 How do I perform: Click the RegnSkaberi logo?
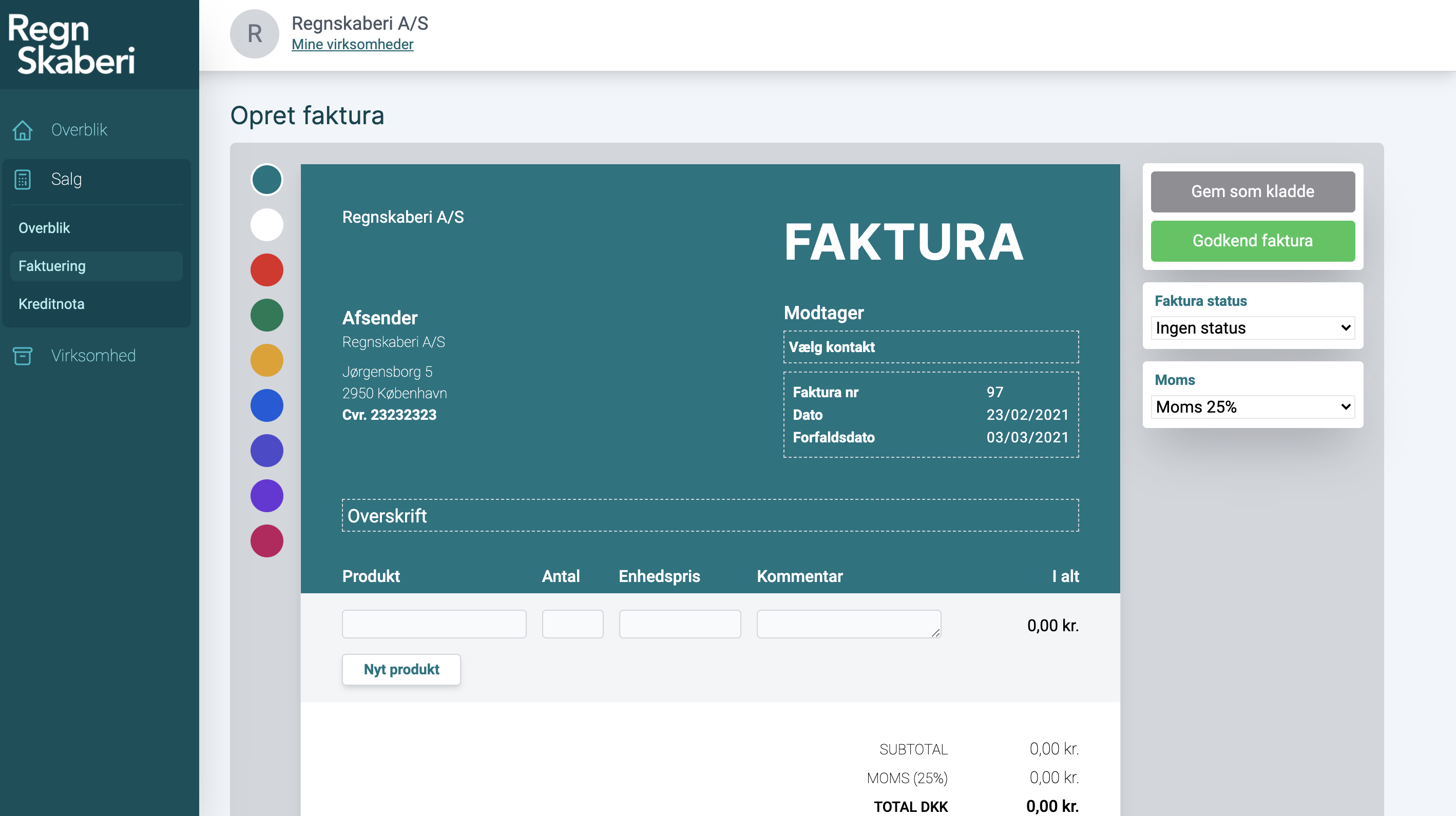point(72,45)
